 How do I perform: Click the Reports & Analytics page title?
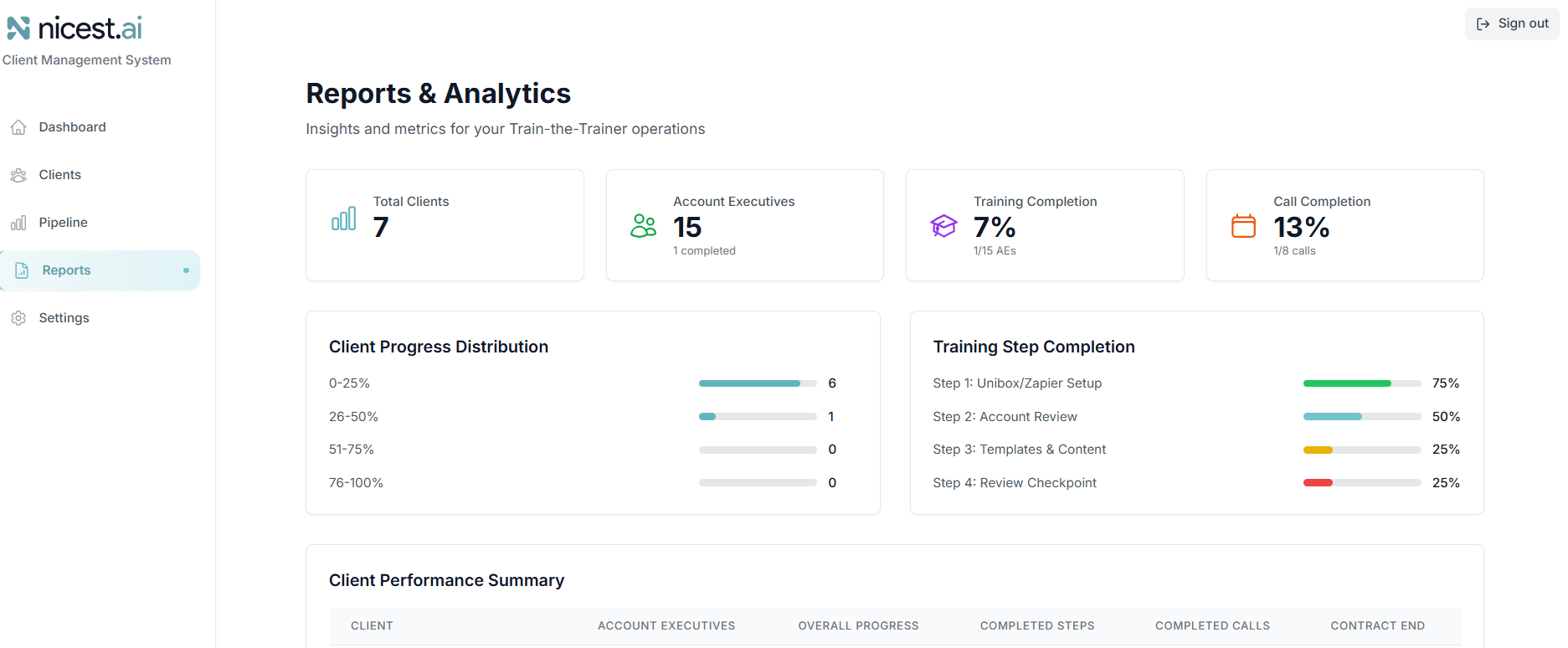[438, 94]
